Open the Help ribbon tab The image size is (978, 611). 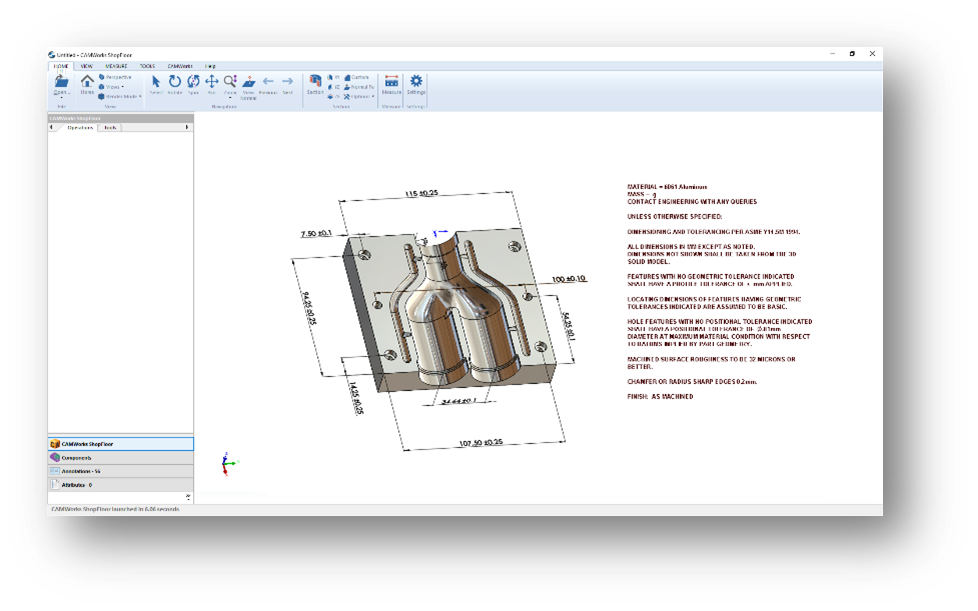pyautogui.click(x=211, y=66)
